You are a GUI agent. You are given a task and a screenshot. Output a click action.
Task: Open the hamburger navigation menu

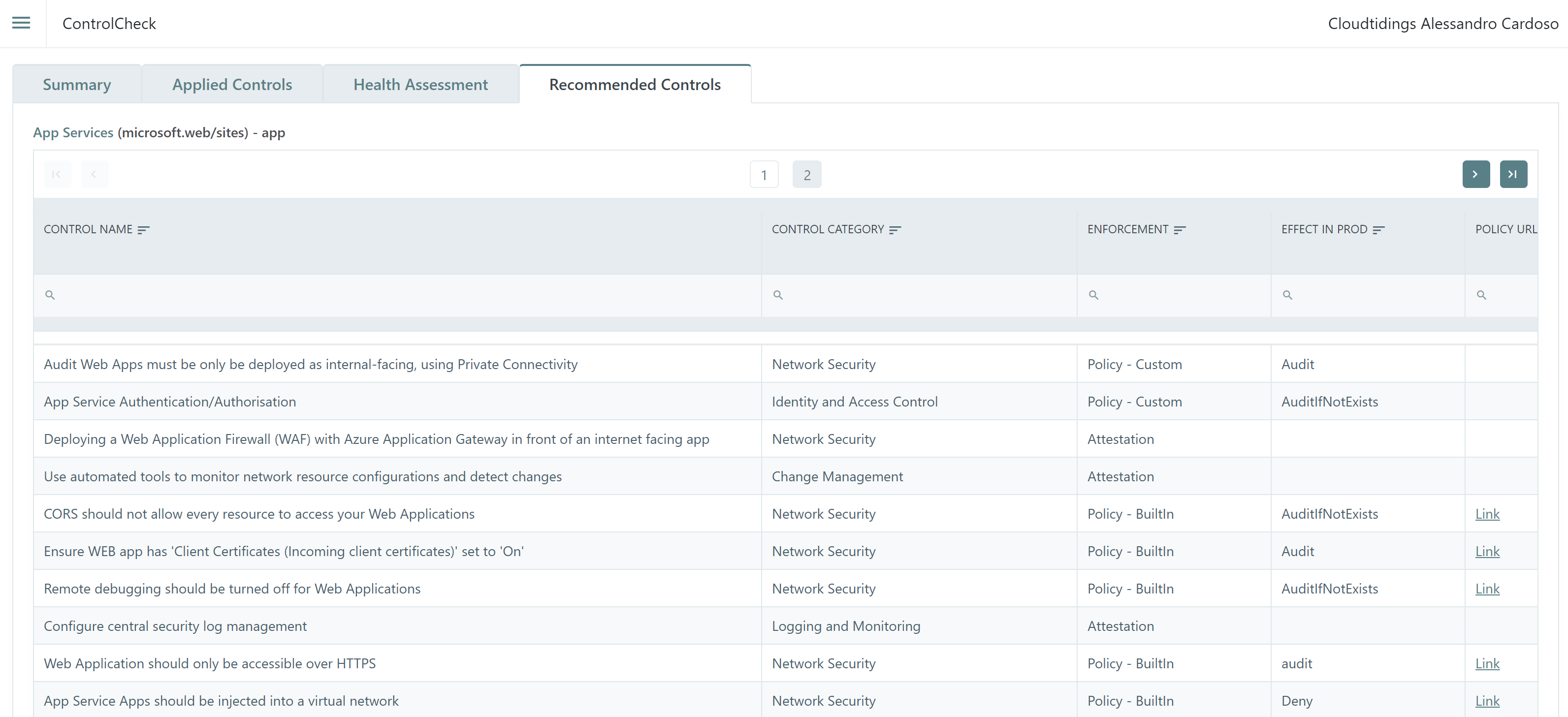tap(21, 23)
